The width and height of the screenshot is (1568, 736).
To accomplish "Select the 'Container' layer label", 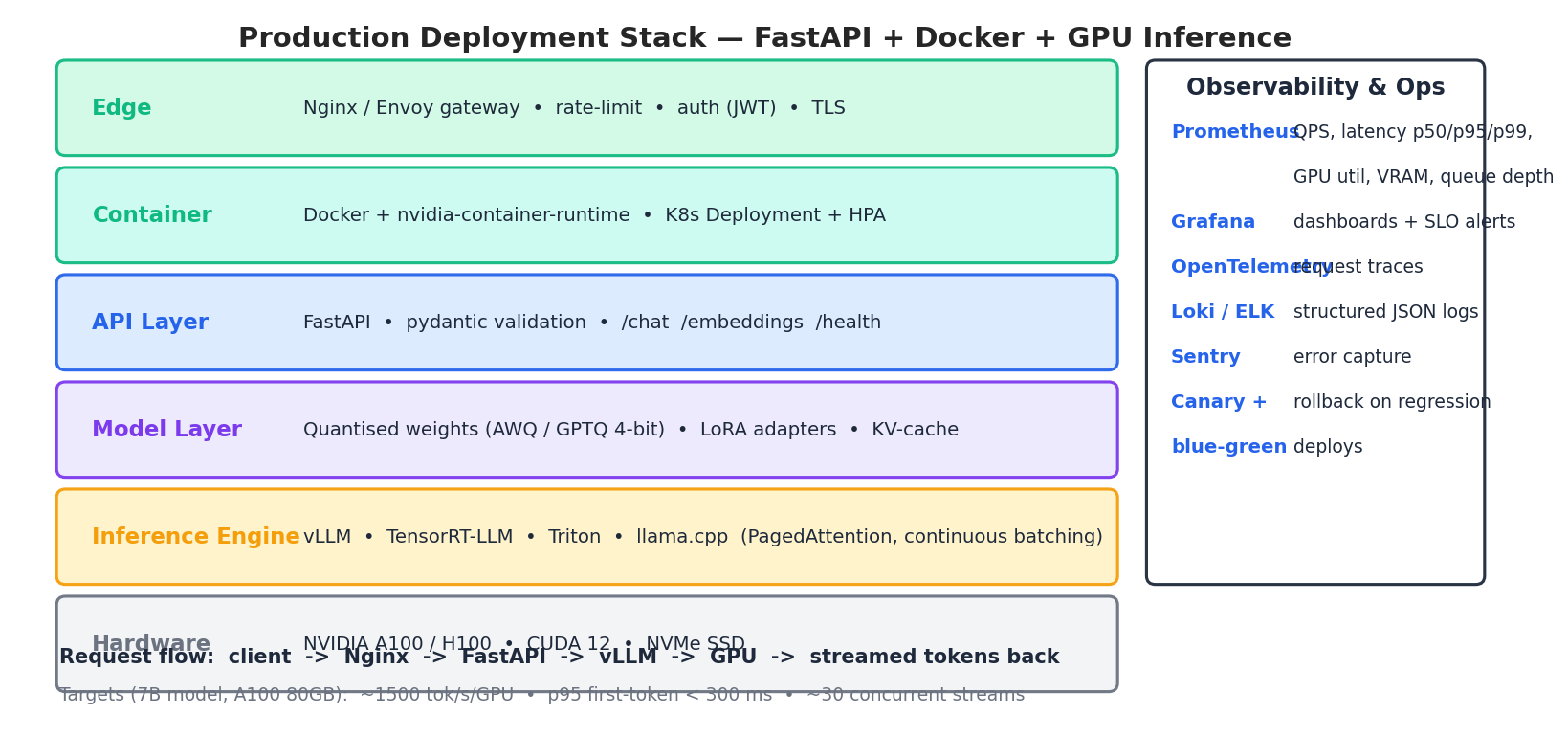I will (152, 215).
